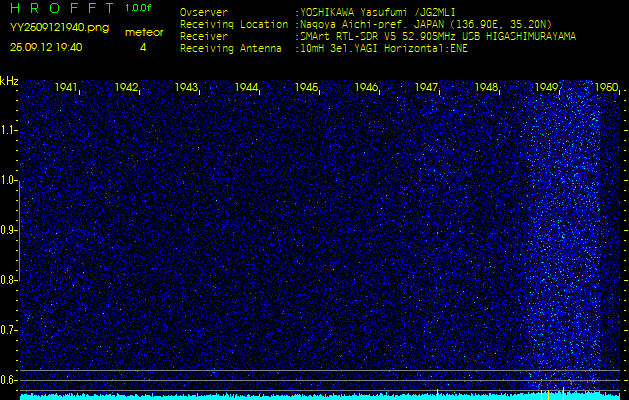Click the meteor count value 4

(143, 47)
